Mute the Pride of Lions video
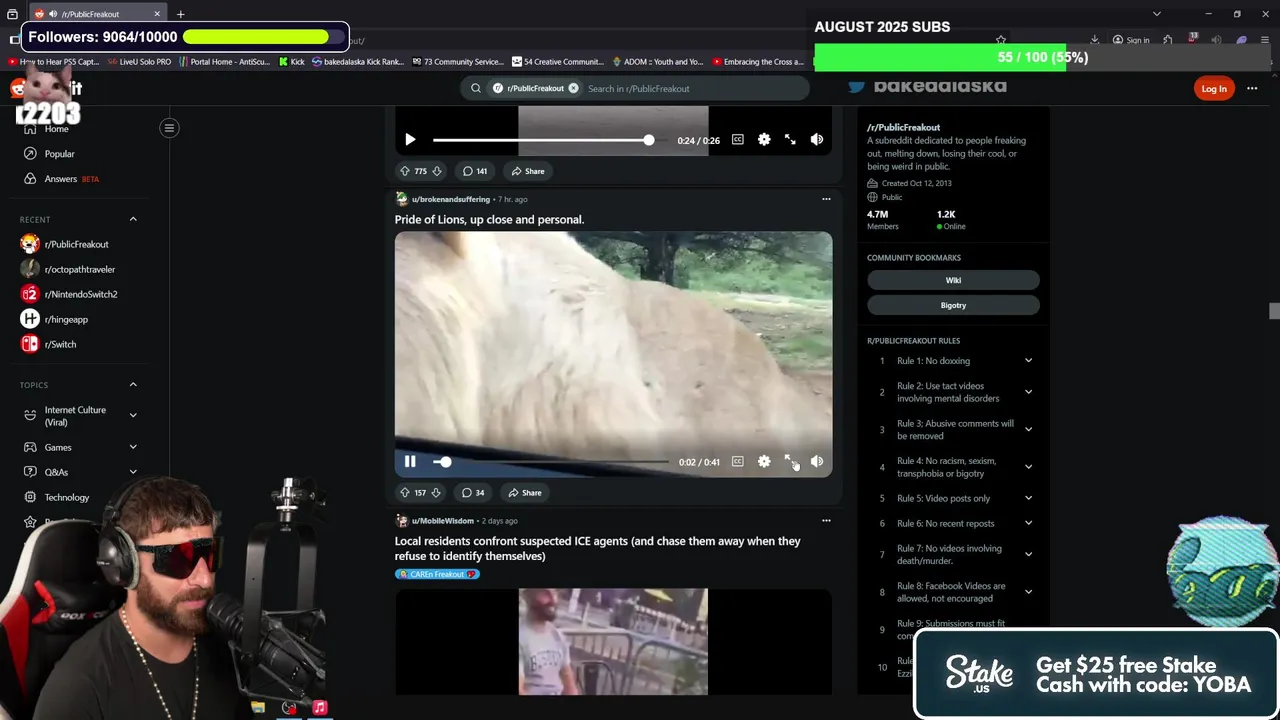The width and height of the screenshot is (1280, 720). point(817,462)
